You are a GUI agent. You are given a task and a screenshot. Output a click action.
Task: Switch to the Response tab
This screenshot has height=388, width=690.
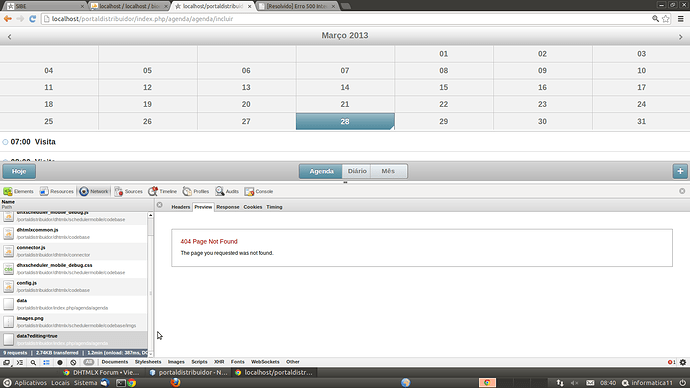tap(228, 207)
